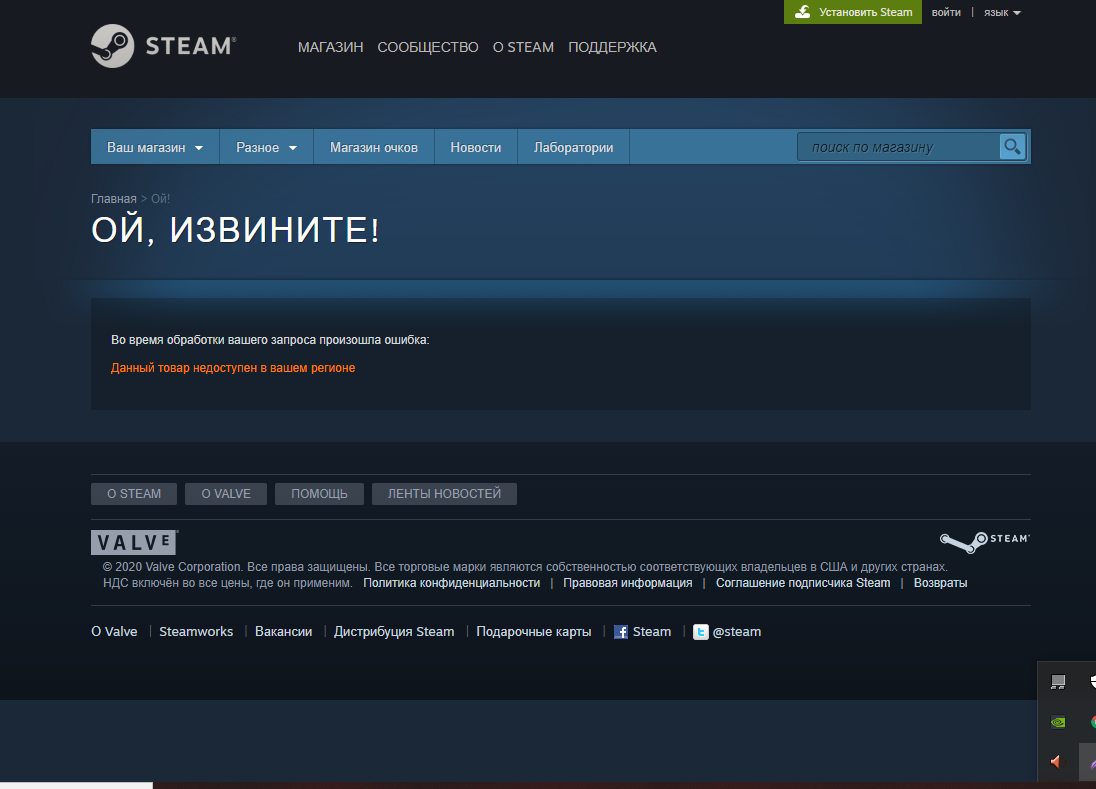
Task: Click the О VALVE footer button
Action: [226, 494]
